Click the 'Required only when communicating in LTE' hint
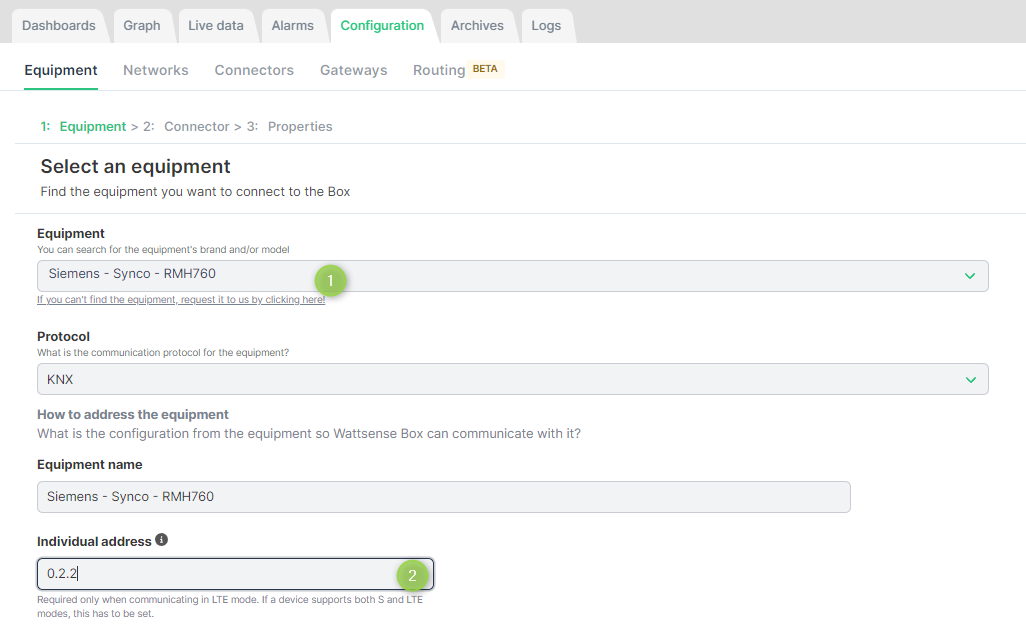The width and height of the screenshot is (1026, 640). coord(230,607)
